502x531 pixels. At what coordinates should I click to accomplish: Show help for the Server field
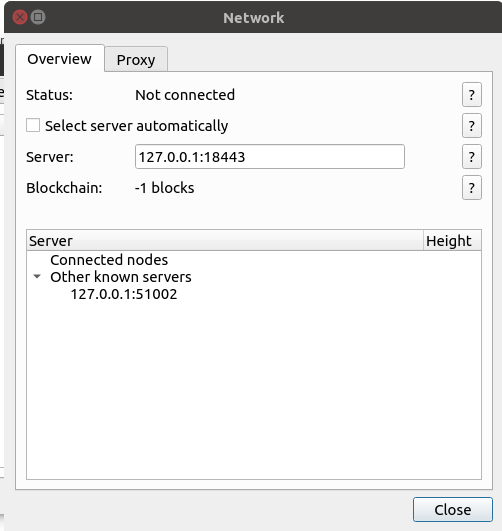pos(472,156)
